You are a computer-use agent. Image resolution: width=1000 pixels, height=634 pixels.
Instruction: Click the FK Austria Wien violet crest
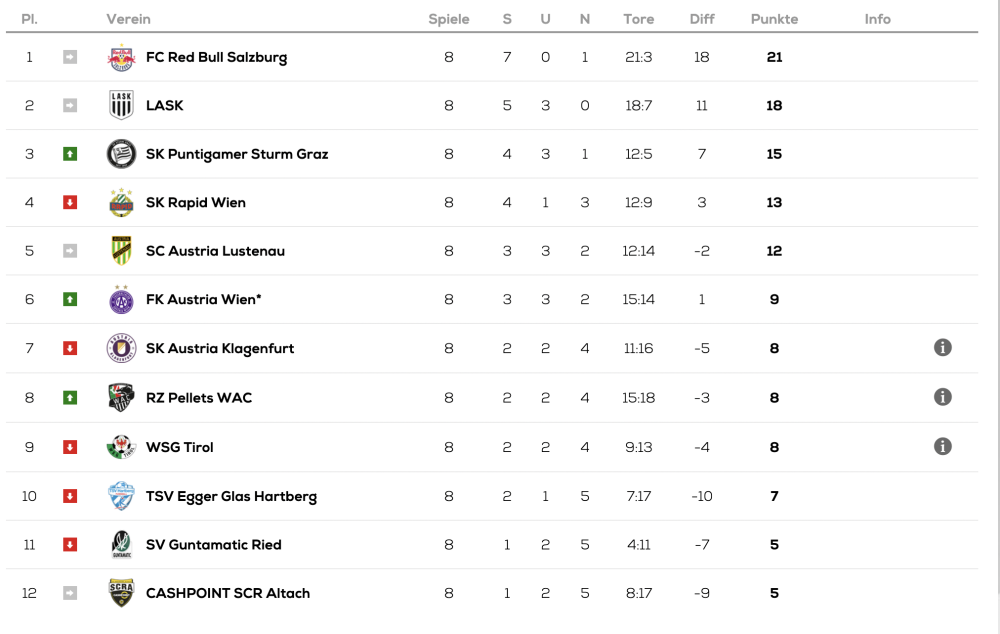[121, 299]
